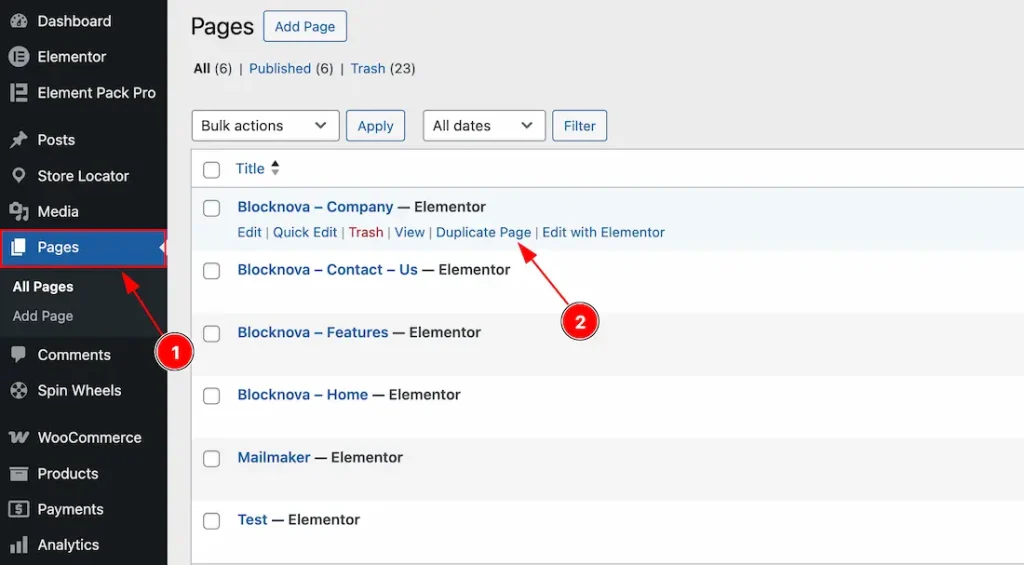Click the Dashboard gauge icon in sidebar
The height and width of the screenshot is (565, 1024).
pyautogui.click(x=18, y=21)
